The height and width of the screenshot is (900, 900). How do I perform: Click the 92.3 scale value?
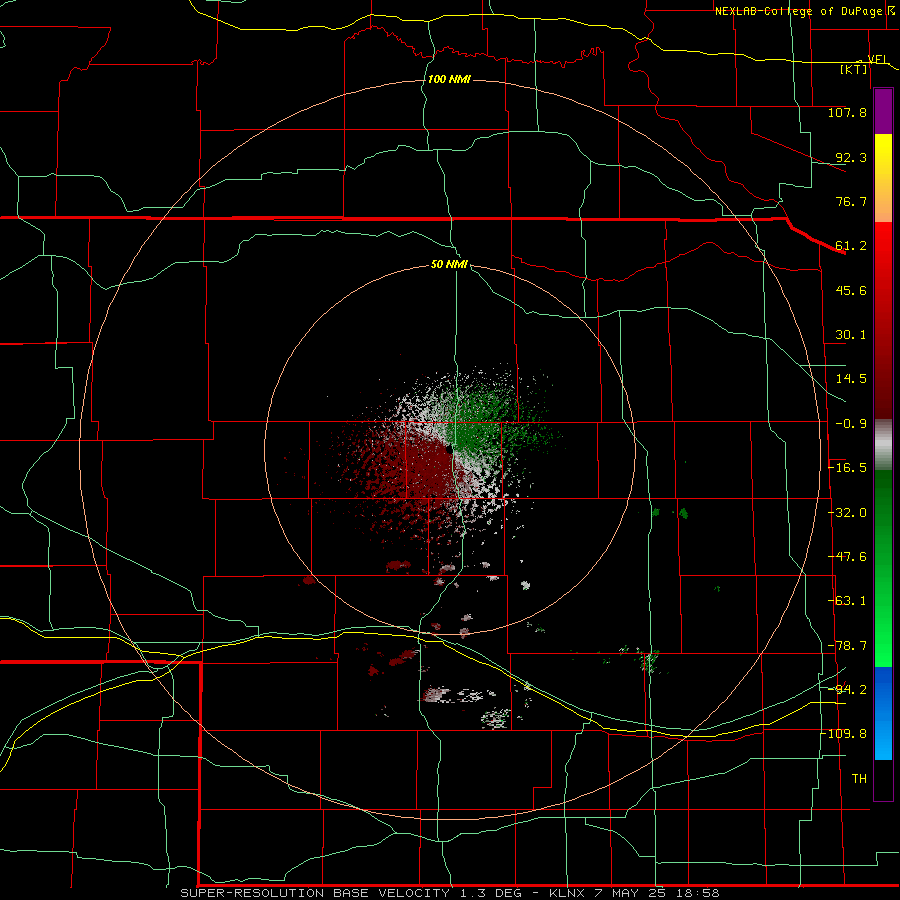851,157
